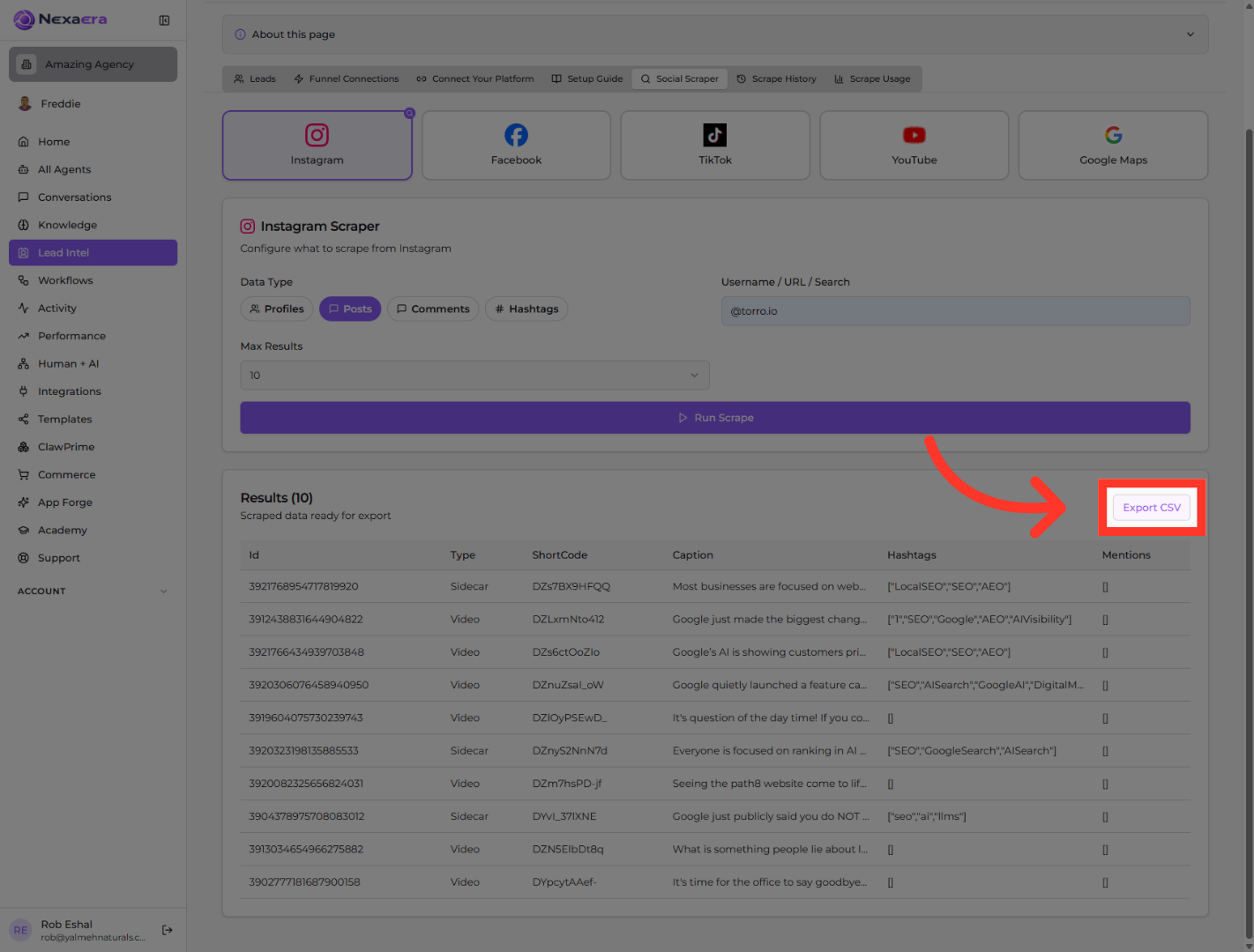The height and width of the screenshot is (952, 1254).
Task: Click the ShortCode column header
Action: (560, 555)
